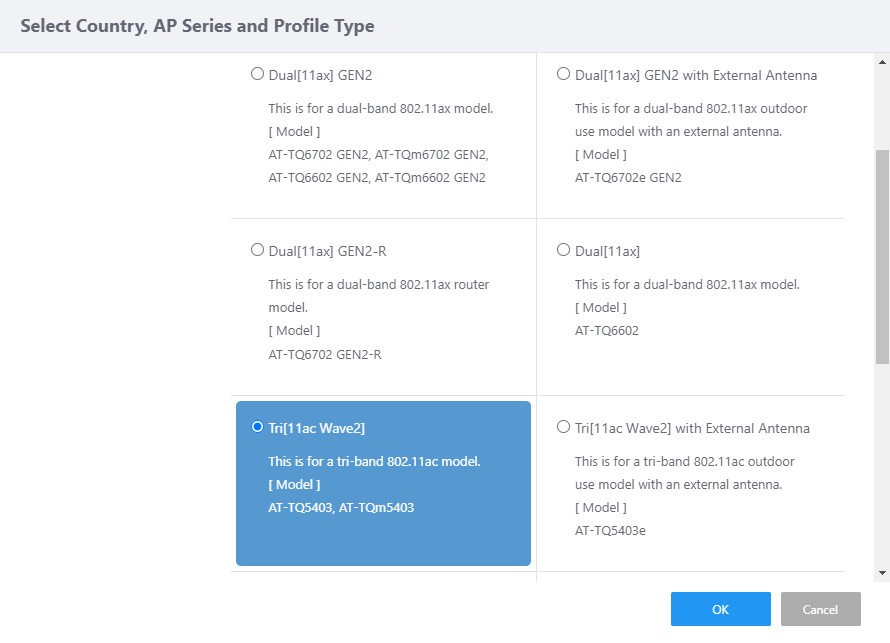The height and width of the screenshot is (643, 890).
Task: Click the dialog title 'Select Country, AP Series and Profile Type'
Action: tap(197, 26)
